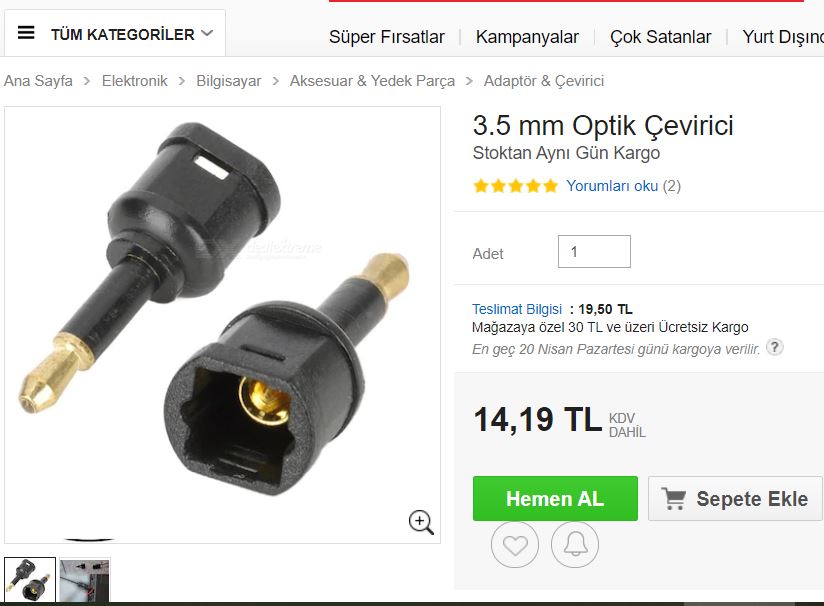Open the hamburger menu icon
Viewport: 824px width, 606px height.
pyautogui.click(x=26, y=33)
